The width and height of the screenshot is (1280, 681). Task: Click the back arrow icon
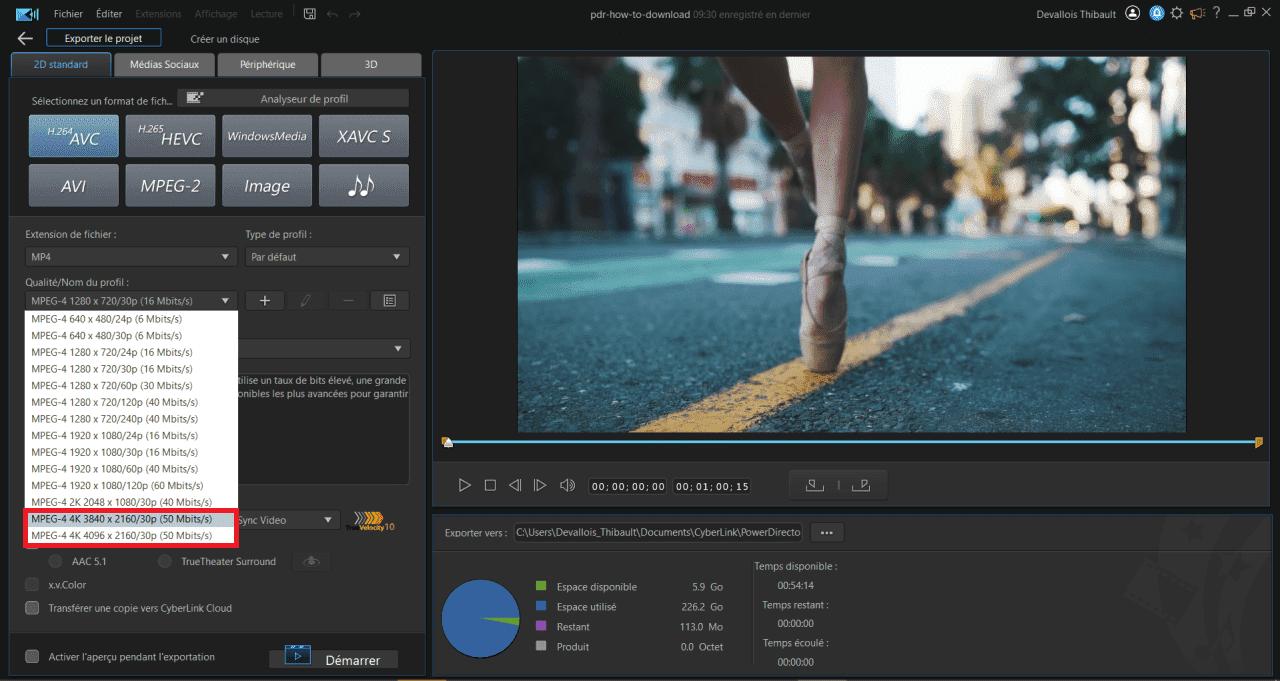[x=25, y=39]
